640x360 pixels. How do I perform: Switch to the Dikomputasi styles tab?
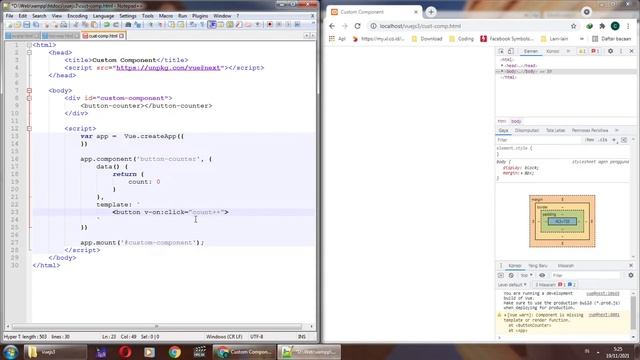[x=527, y=130]
